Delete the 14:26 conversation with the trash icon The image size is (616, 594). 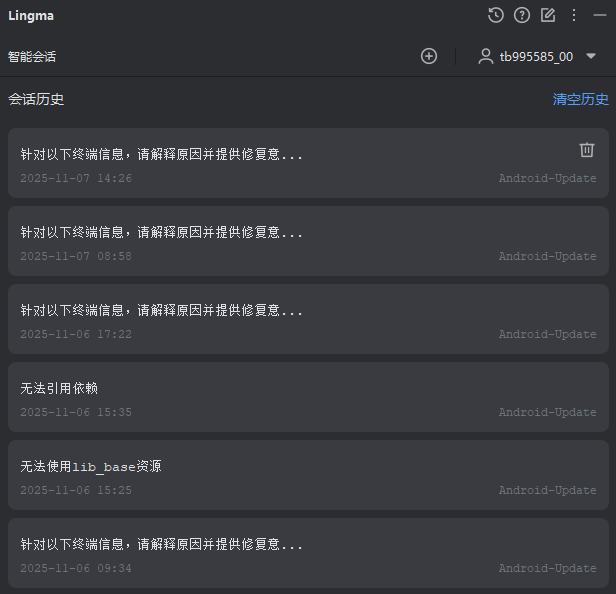point(587,150)
